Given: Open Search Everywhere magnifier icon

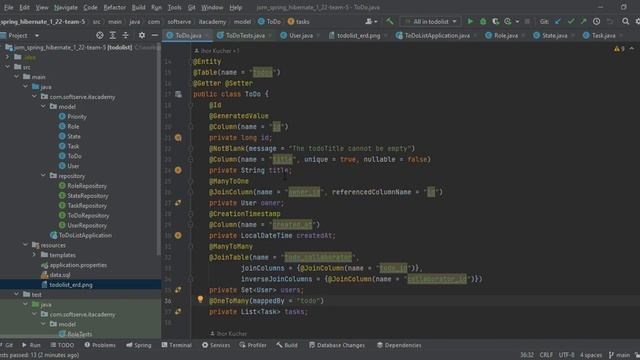Looking at the screenshot, I should pyautogui.click(x=625, y=22).
